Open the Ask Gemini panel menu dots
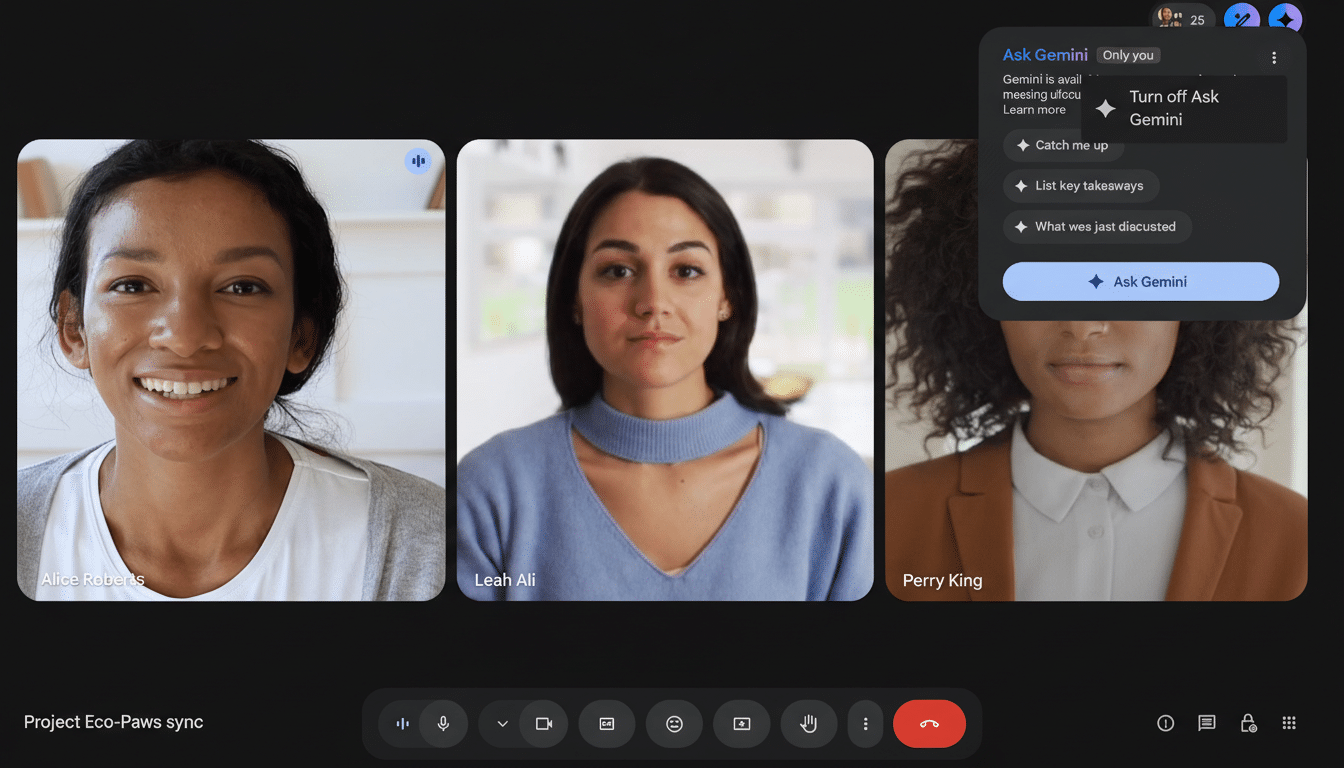This screenshot has width=1344, height=768. (x=1274, y=57)
